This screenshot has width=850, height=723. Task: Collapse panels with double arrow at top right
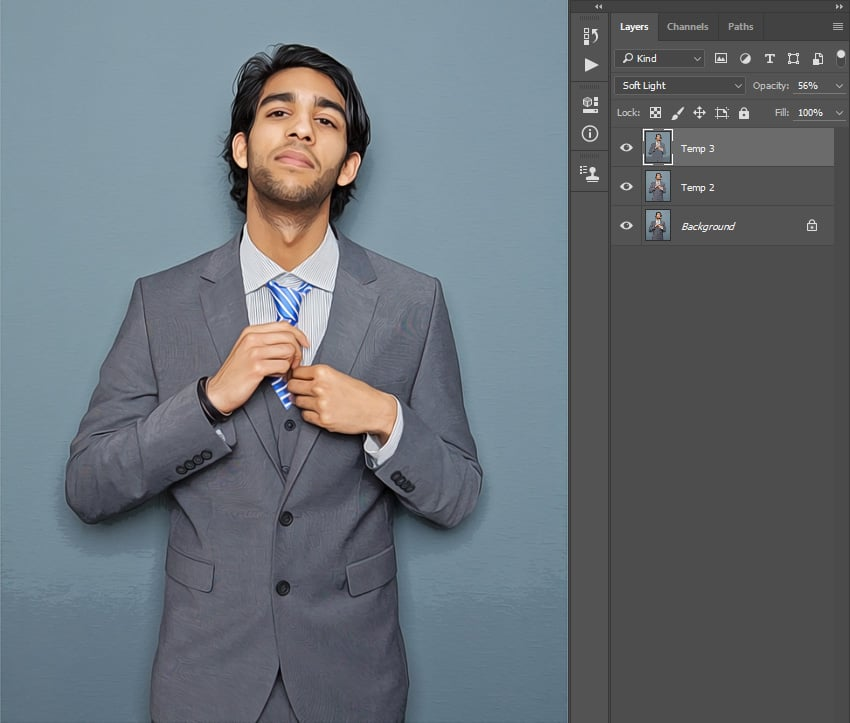point(840,7)
